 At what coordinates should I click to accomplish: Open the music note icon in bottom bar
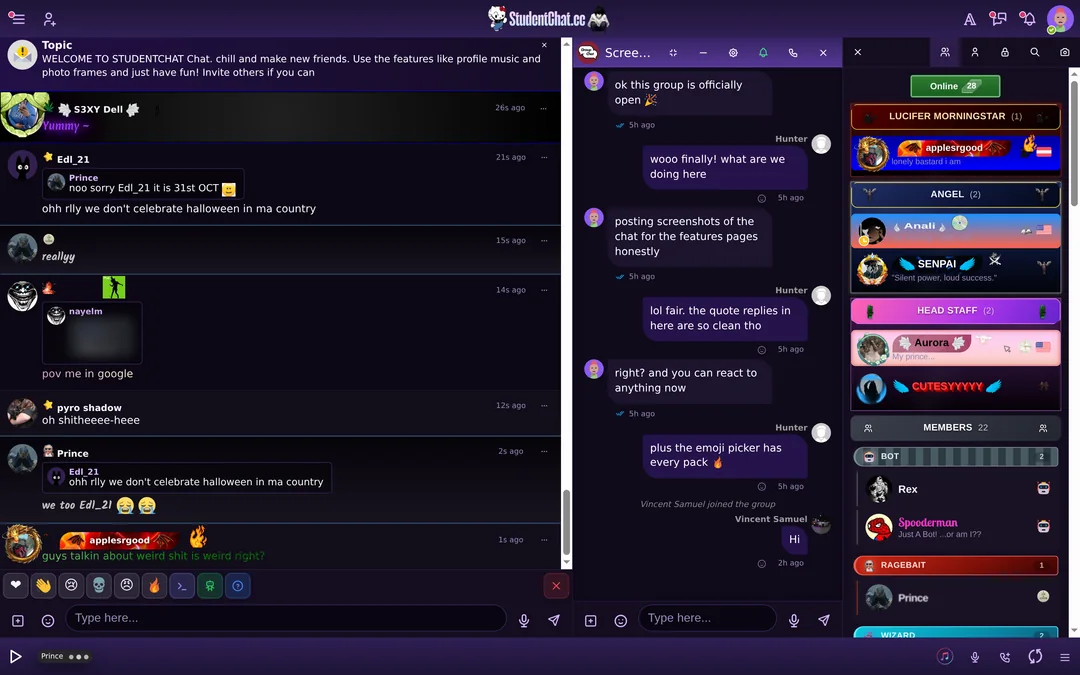click(x=945, y=656)
